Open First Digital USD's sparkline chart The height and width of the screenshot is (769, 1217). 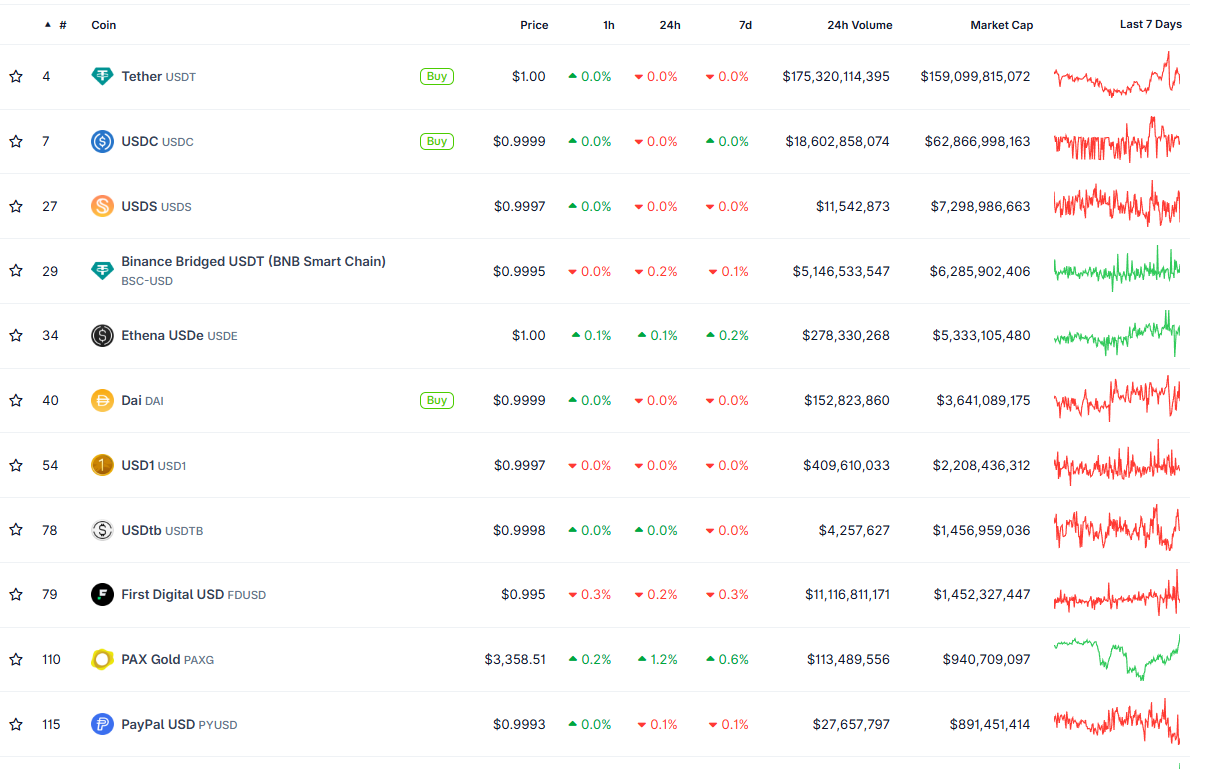pos(1117,593)
